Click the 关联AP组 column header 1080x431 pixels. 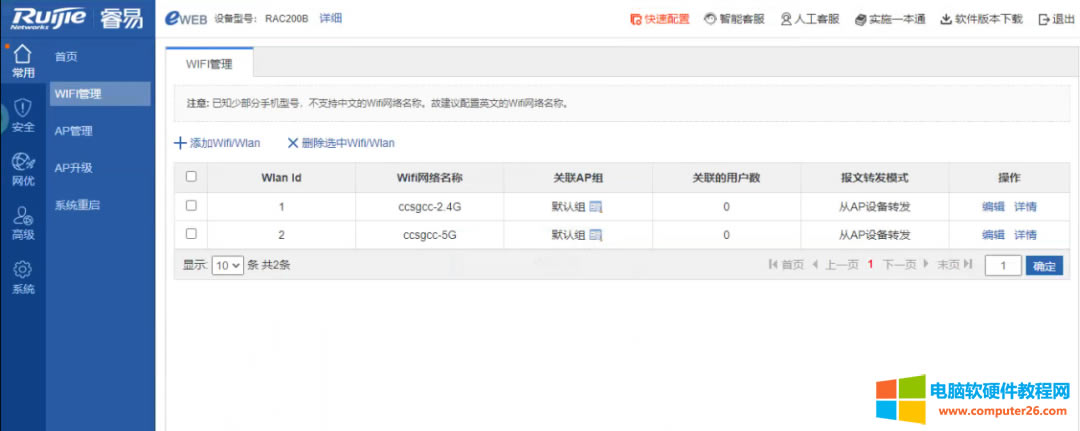point(579,178)
